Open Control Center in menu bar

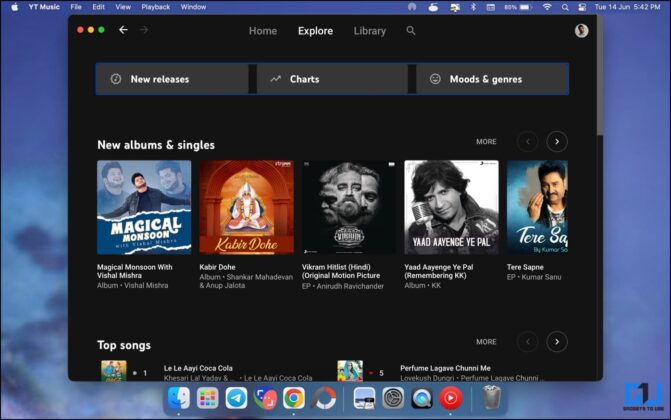coord(582,7)
